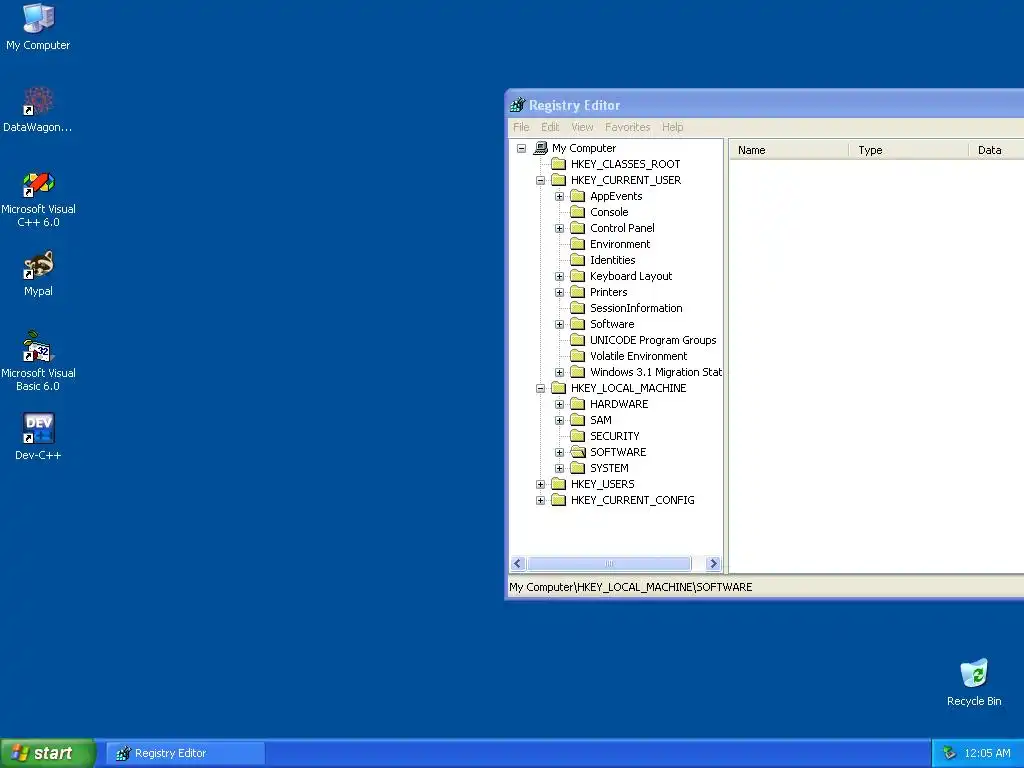Click the tree scrollbar right arrow

pos(713,564)
